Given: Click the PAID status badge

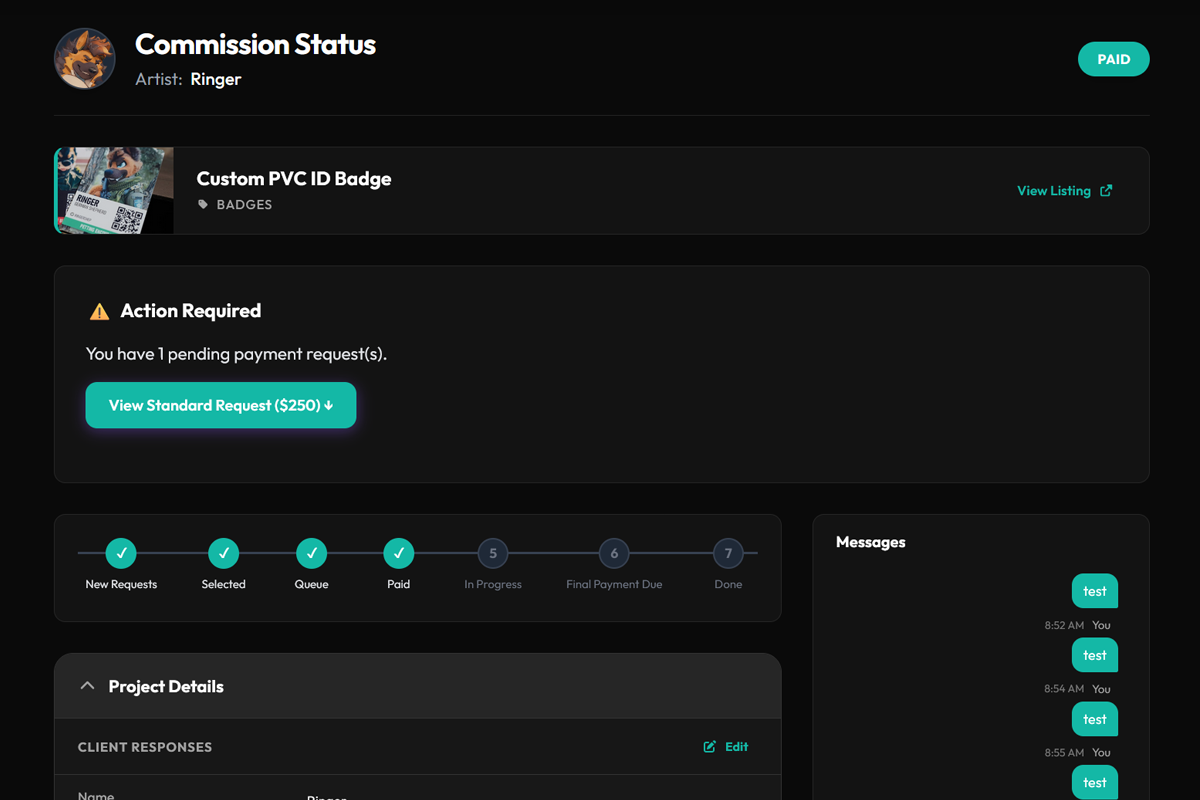Looking at the screenshot, I should pyautogui.click(x=1113, y=59).
